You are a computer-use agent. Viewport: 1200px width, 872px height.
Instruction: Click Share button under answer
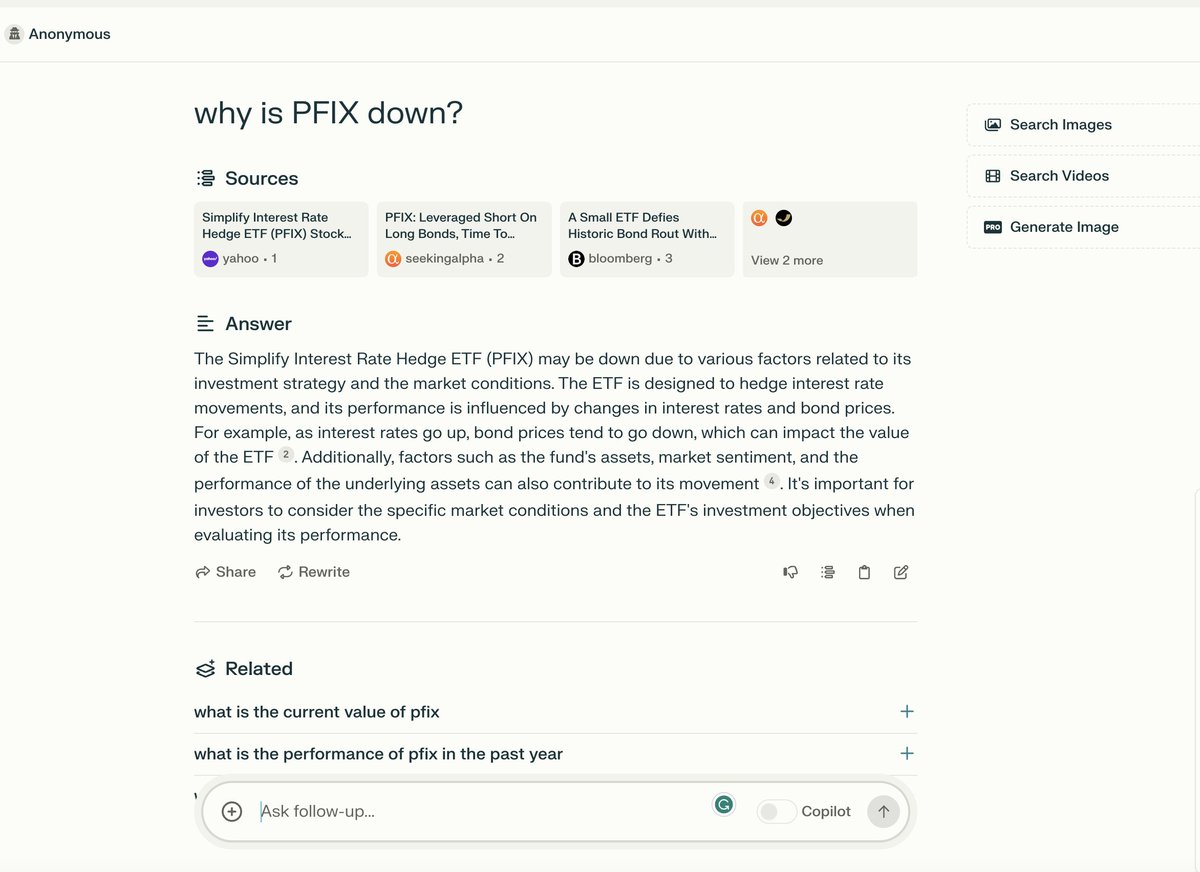pos(226,572)
